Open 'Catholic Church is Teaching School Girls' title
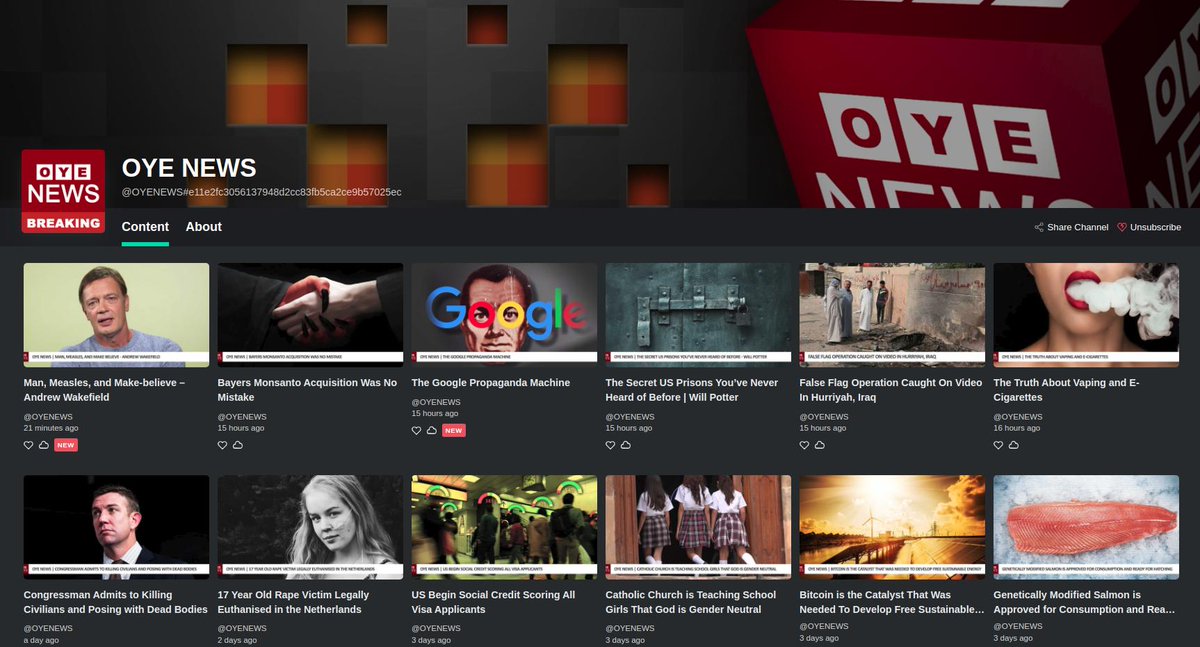 tap(691, 602)
